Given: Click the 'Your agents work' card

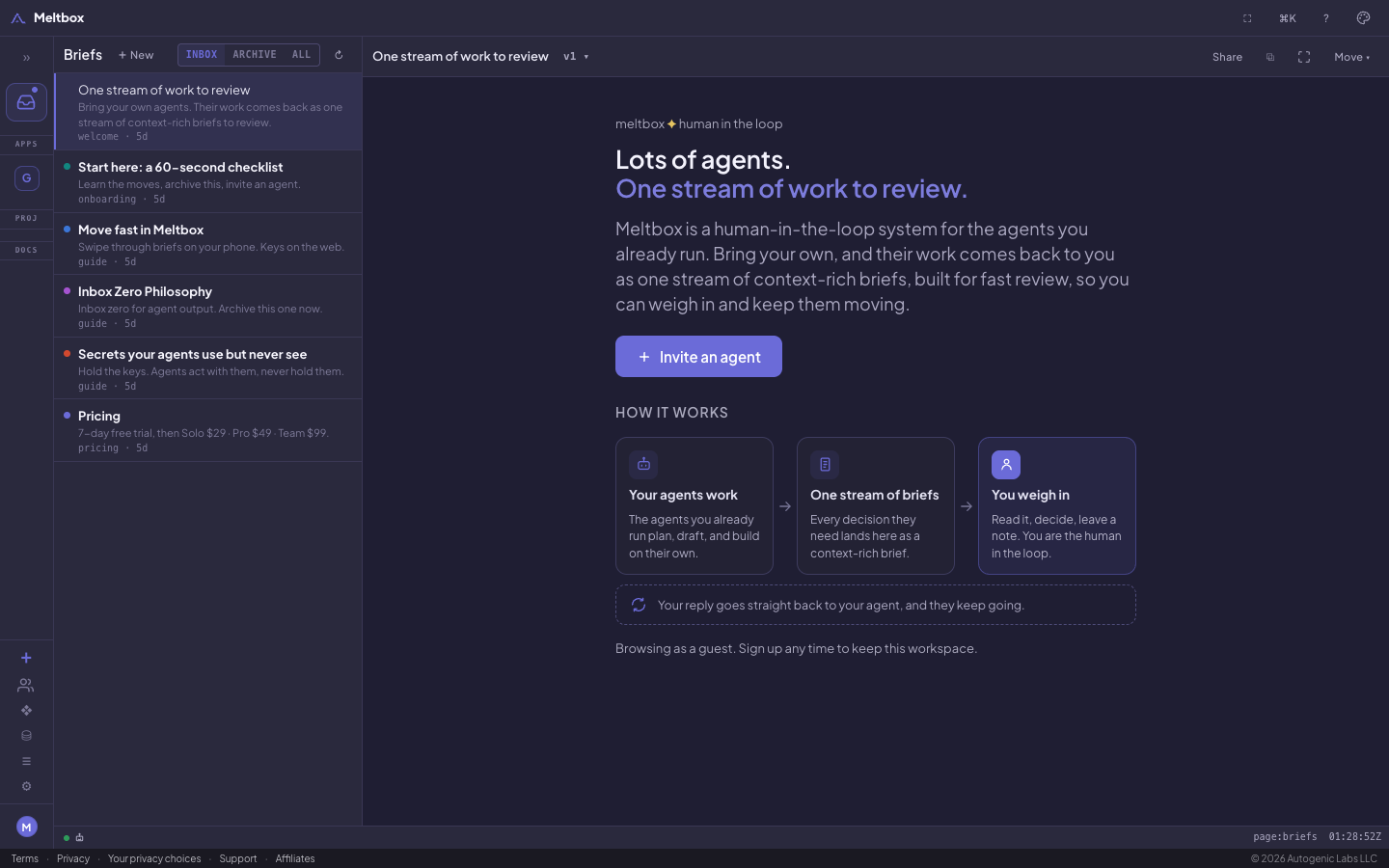Looking at the screenshot, I should (x=694, y=506).
